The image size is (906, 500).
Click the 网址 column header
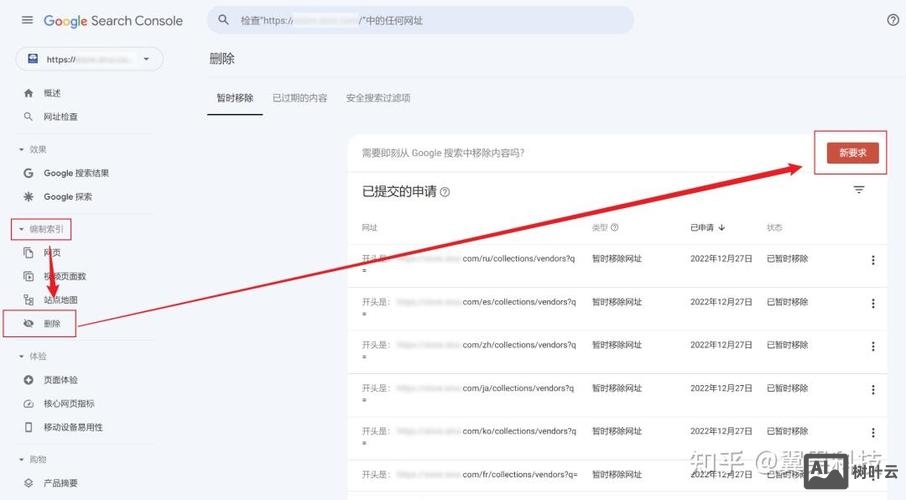click(x=369, y=228)
